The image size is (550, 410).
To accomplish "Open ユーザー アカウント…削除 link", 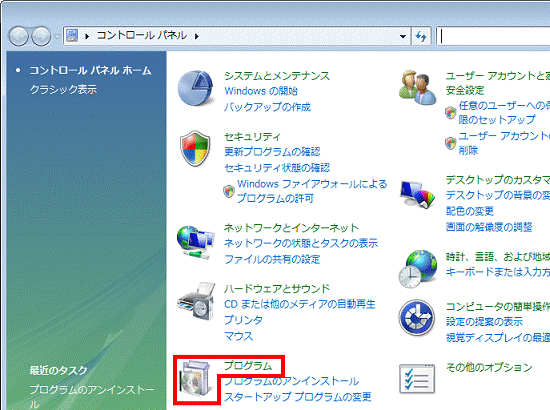I will [504, 143].
